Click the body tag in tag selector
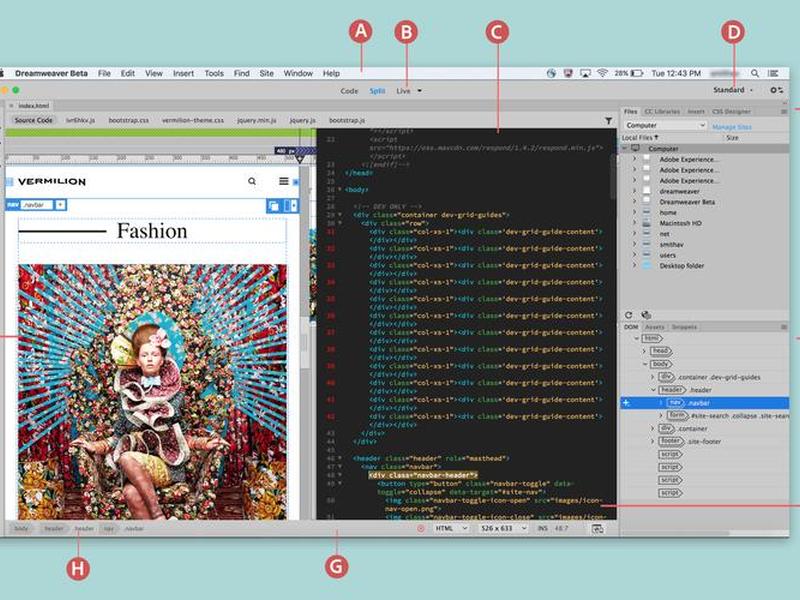Image resolution: width=800 pixels, height=600 pixels. [x=21, y=529]
